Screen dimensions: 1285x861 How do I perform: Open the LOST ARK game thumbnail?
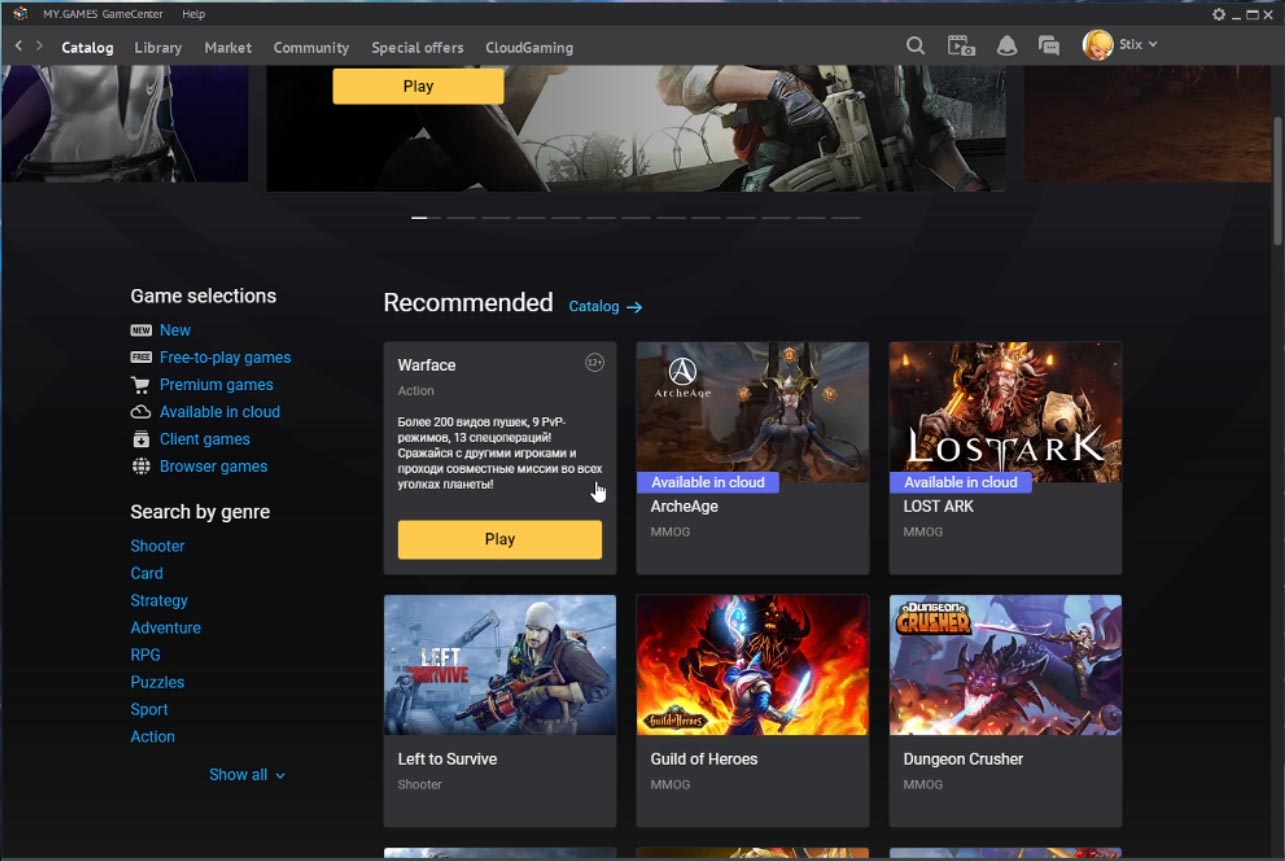1006,412
